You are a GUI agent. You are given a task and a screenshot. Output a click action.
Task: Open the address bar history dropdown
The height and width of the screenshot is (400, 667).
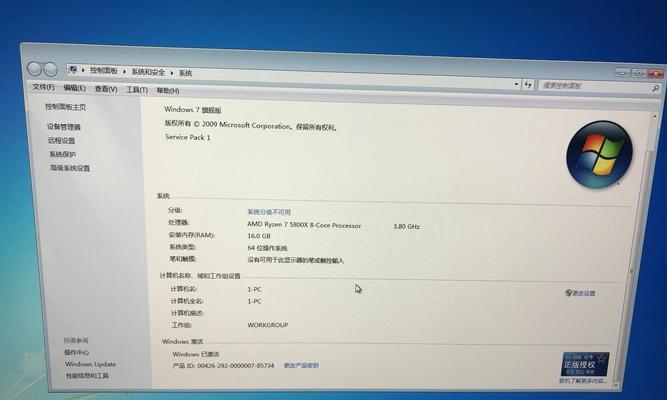[x=516, y=84]
